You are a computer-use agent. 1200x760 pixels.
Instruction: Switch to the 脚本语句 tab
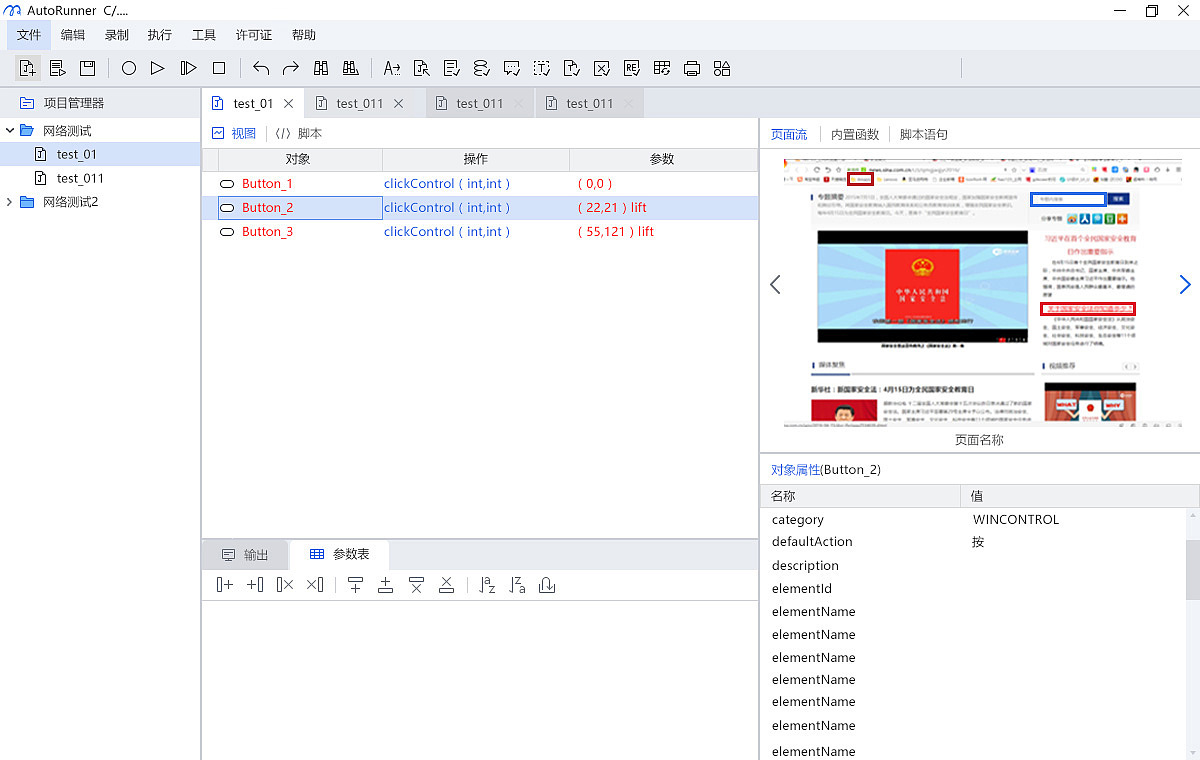pyautogui.click(x=924, y=134)
